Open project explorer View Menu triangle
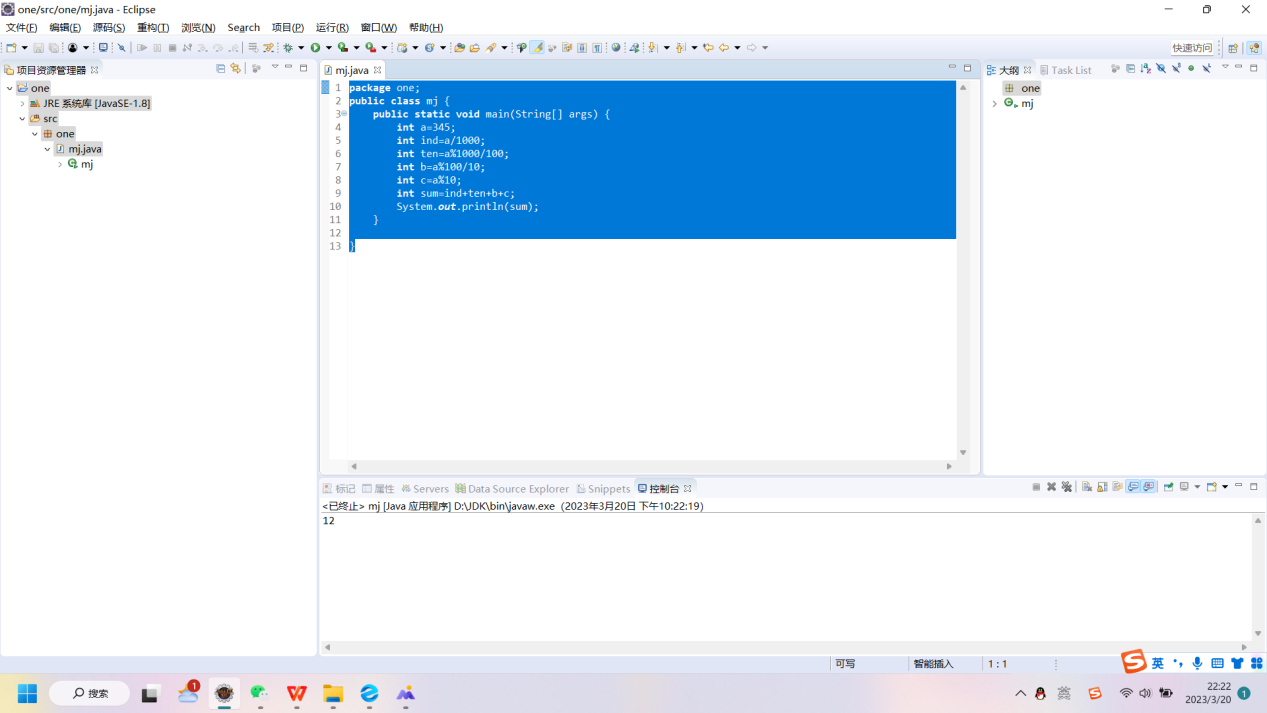The width and height of the screenshot is (1267, 713). click(275, 68)
